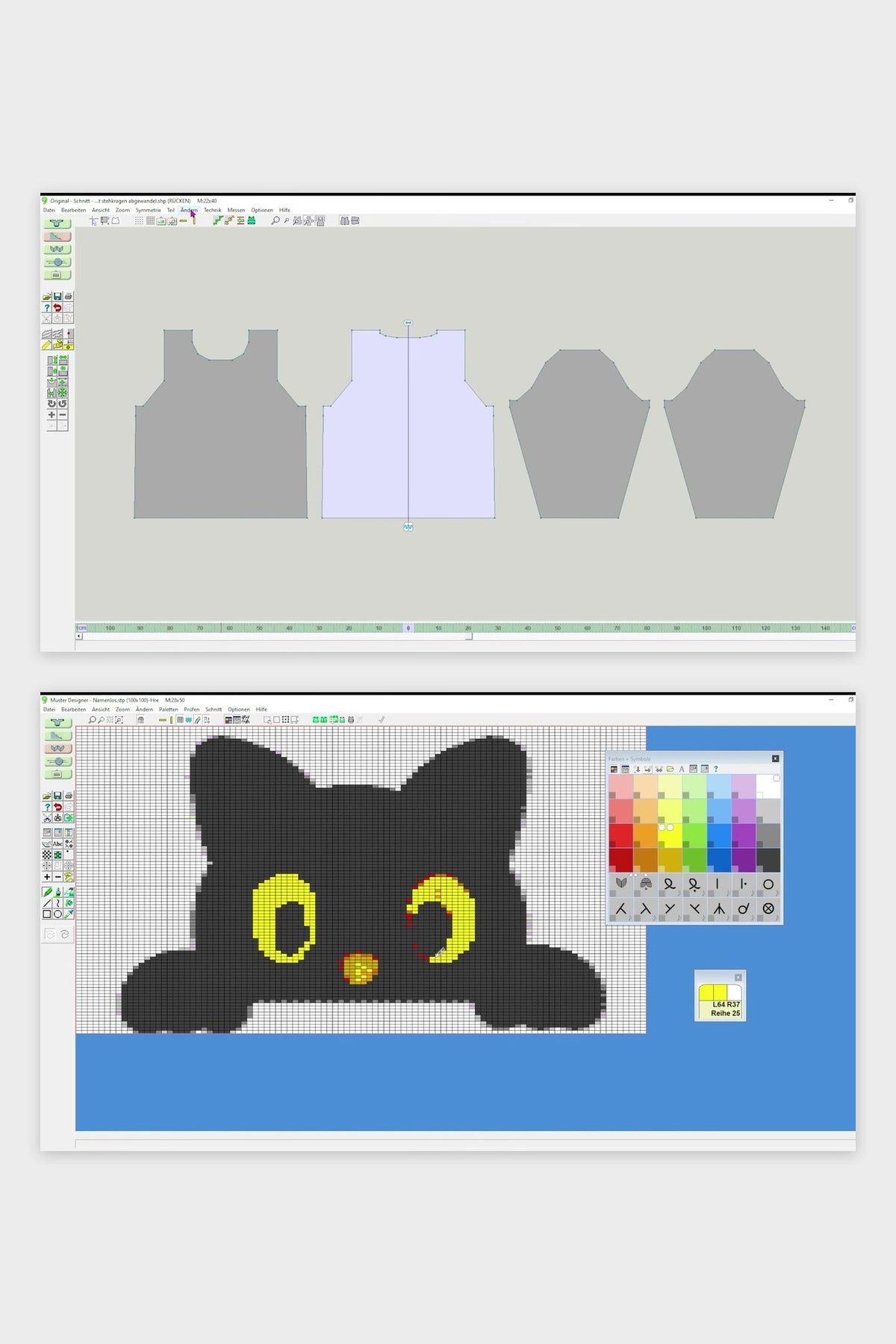
Task: Click the grid display icon in Schnitt toolbar
Action: click(150, 220)
